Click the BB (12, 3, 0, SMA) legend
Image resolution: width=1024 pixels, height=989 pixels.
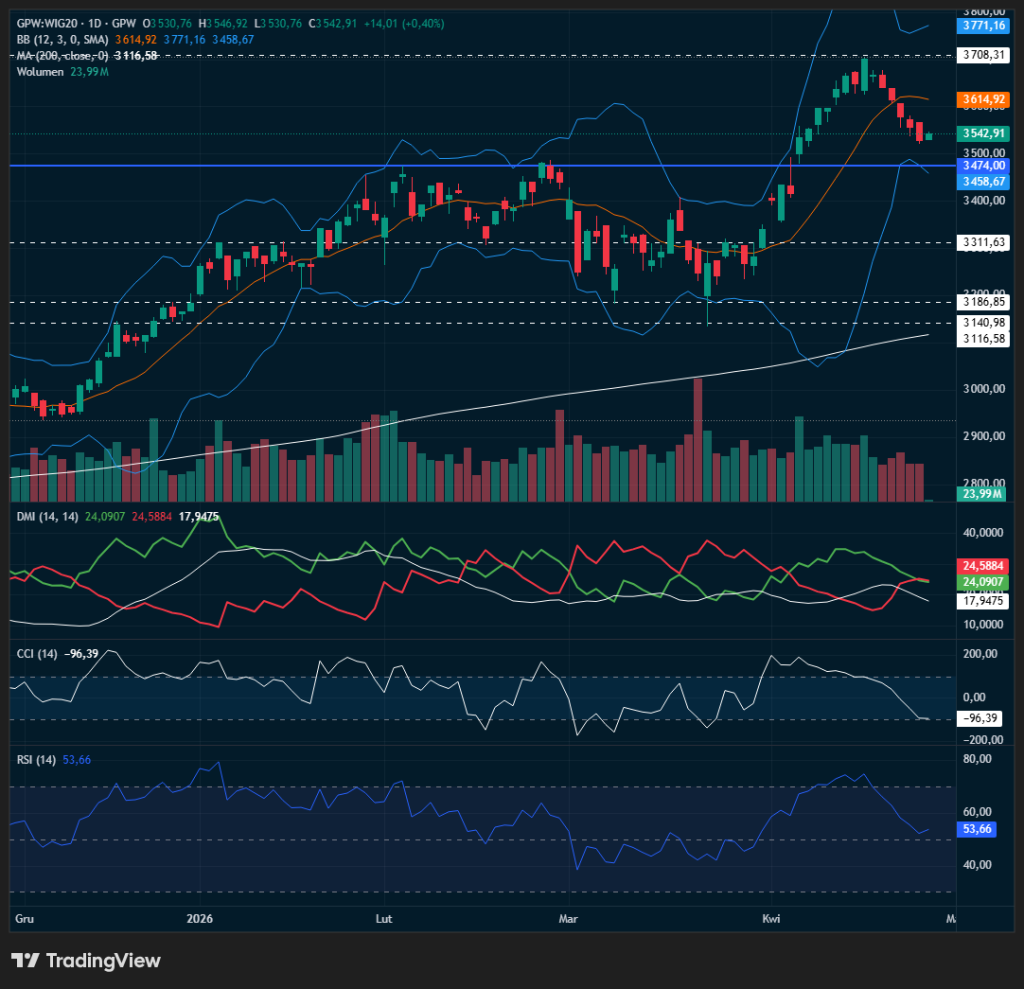(x=62, y=39)
